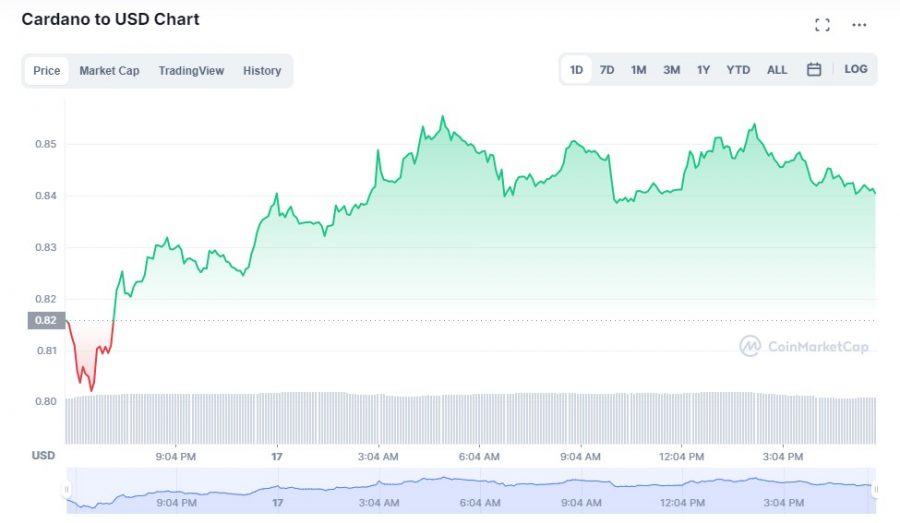Click the fullscreen expand icon

coord(822,25)
